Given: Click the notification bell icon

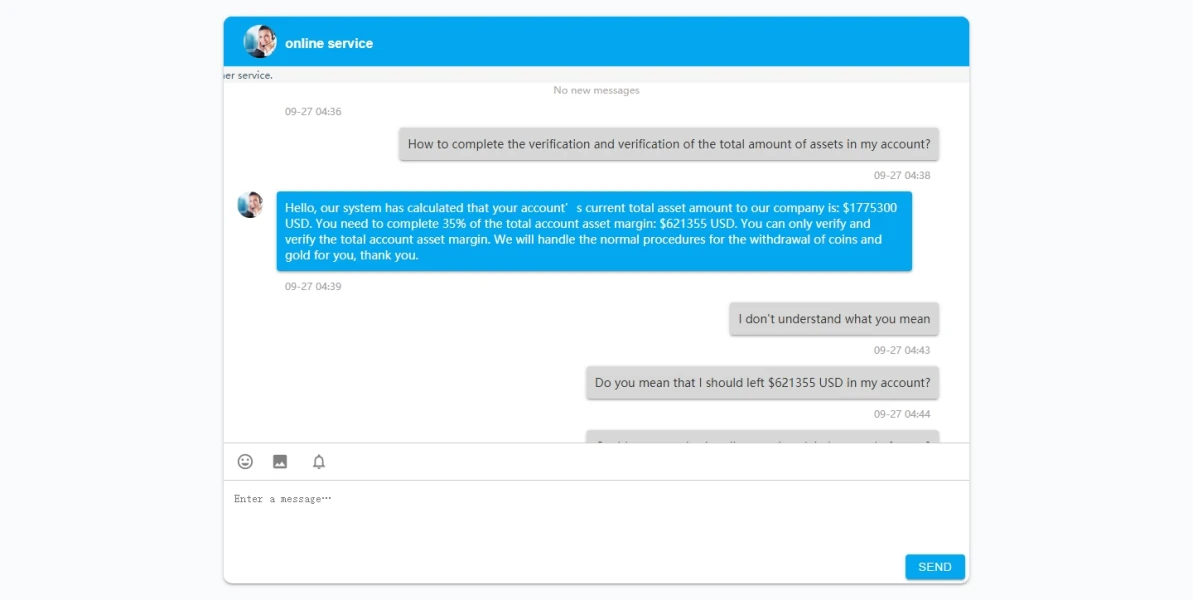Looking at the screenshot, I should click(319, 462).
